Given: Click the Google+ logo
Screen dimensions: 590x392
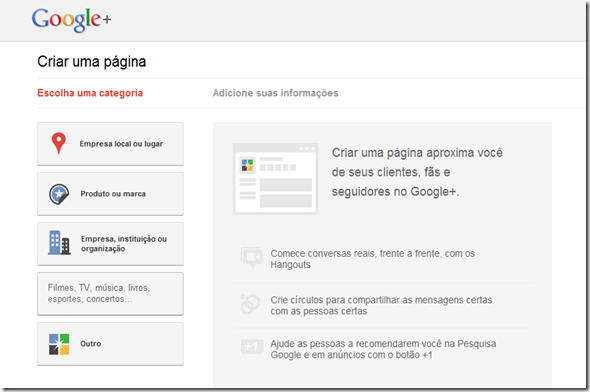Looking at the screenshot, I should (x=71, y=20).
